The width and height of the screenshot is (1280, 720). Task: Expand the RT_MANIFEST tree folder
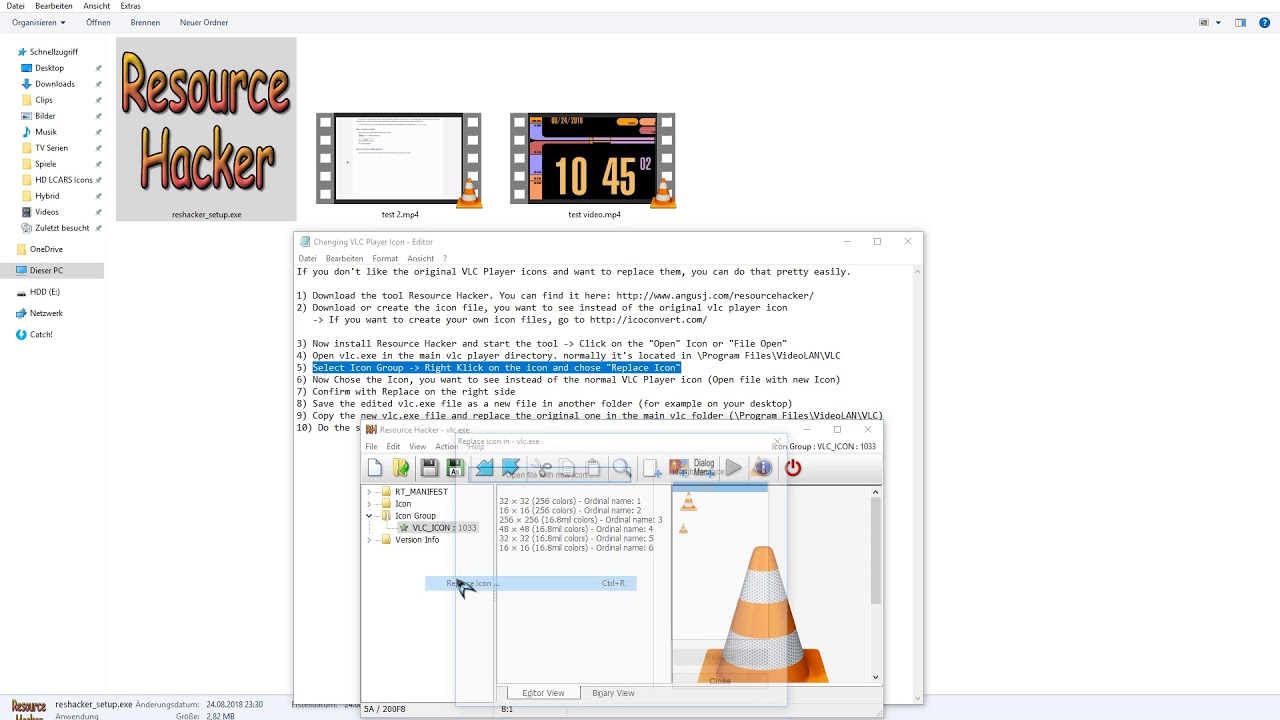point(369,491)
